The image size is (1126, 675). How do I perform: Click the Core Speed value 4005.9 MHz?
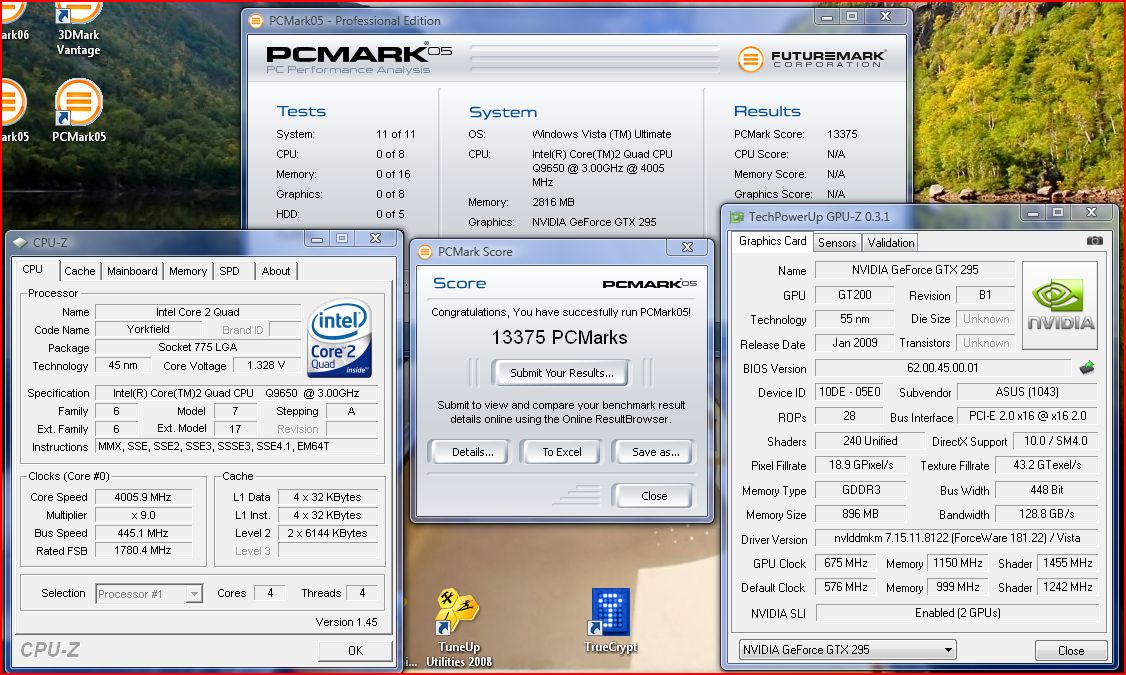[143, 497]
